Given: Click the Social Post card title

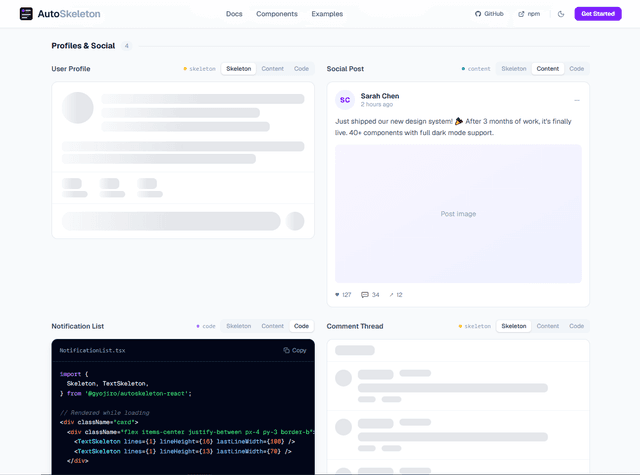Looking at the screenshot, I should [345, 69].
